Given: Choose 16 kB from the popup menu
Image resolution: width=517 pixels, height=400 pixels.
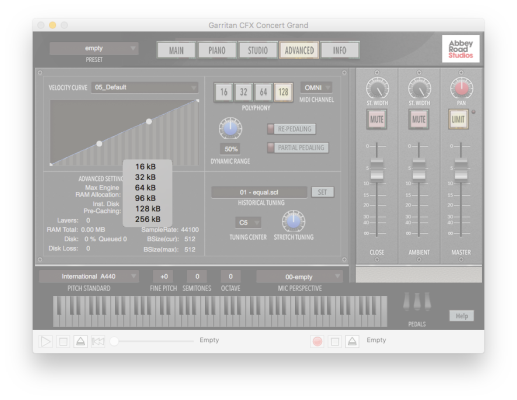Looking at the screenshot, I should (x=147, y=167).
